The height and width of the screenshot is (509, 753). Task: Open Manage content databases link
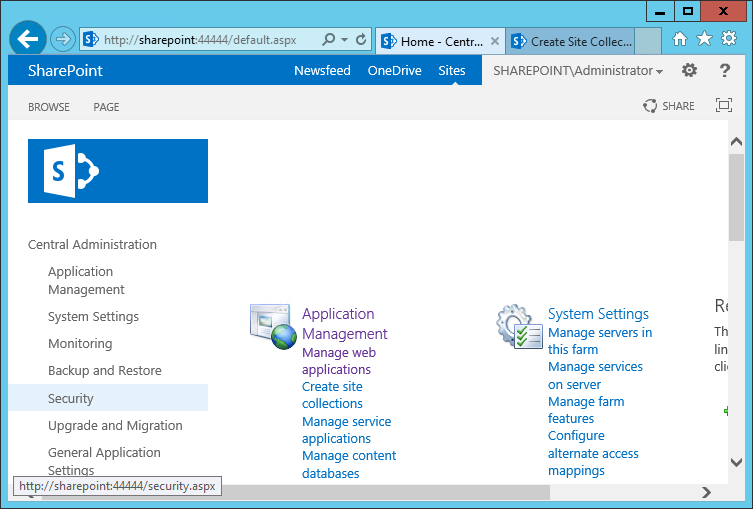pos(349,464)
